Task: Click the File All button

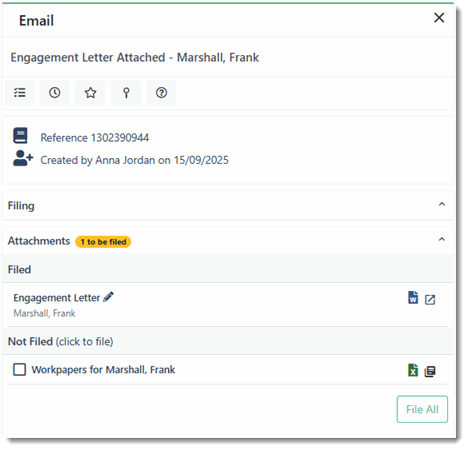Action: pyautogui.click(x=422, y=409)
